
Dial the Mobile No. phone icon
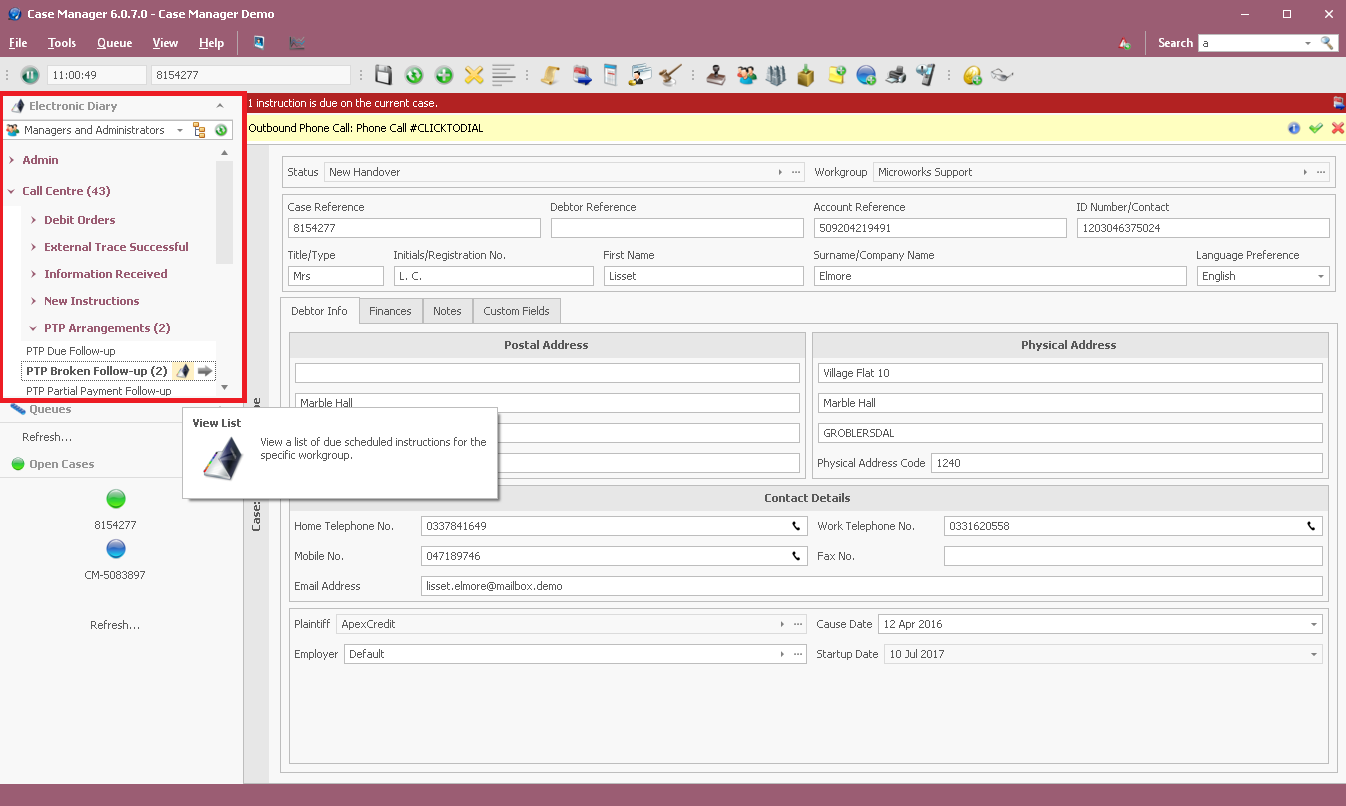point(797,556)
